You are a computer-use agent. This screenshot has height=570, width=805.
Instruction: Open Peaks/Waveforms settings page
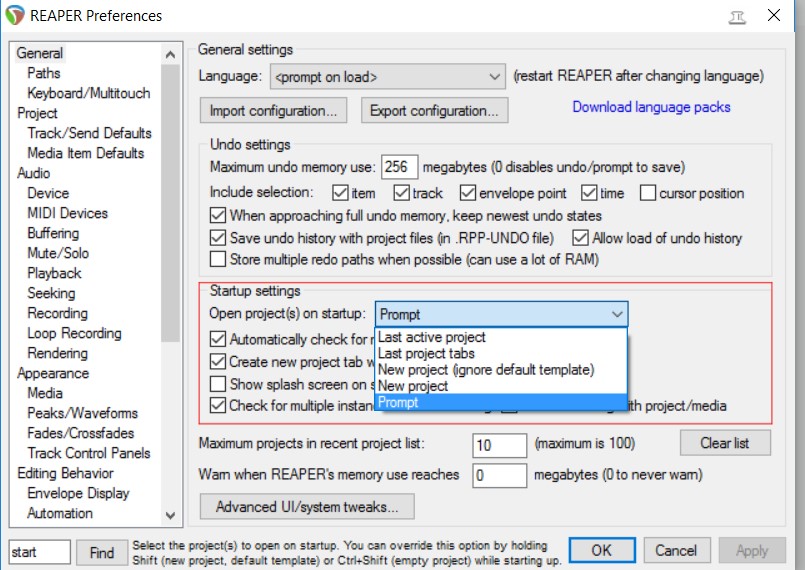(83, 413)
